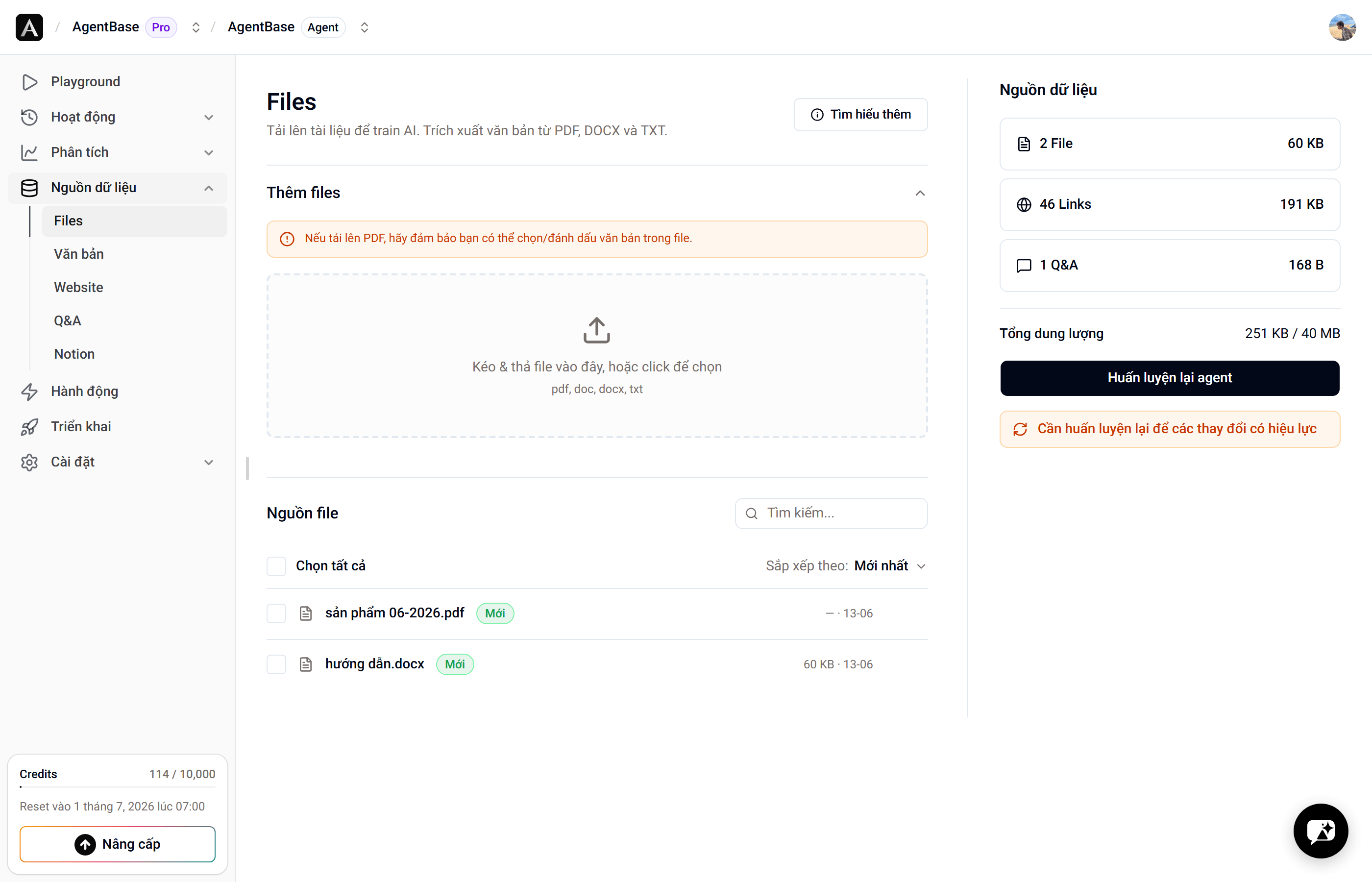
Task: Collapse the Thêm files section
Action: coord(920,193)
